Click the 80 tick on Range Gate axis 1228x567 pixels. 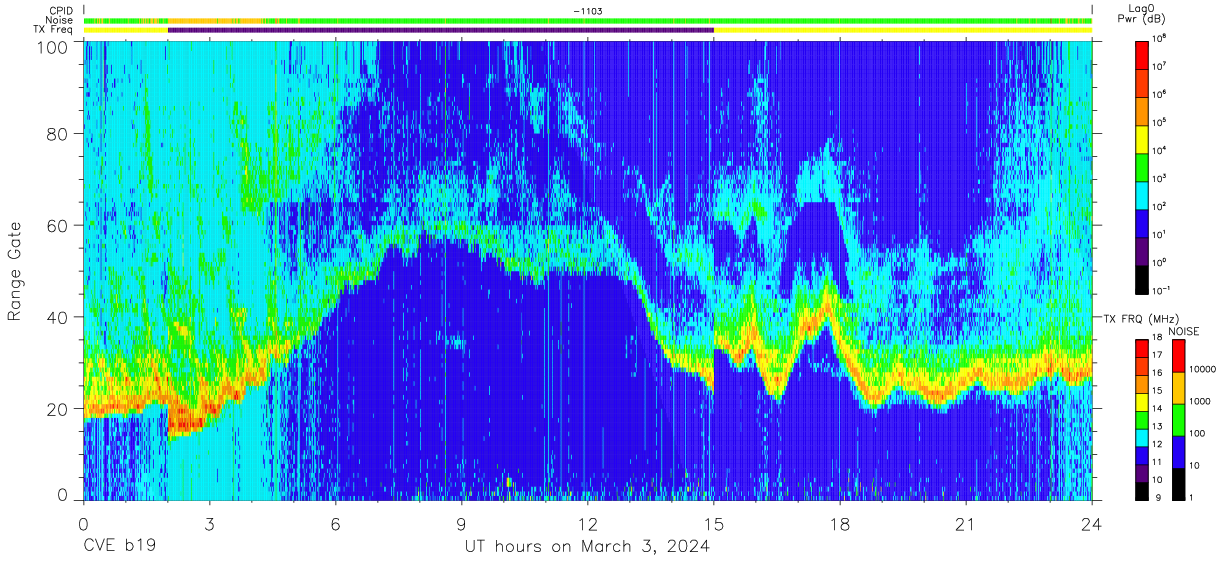[58, 135]
